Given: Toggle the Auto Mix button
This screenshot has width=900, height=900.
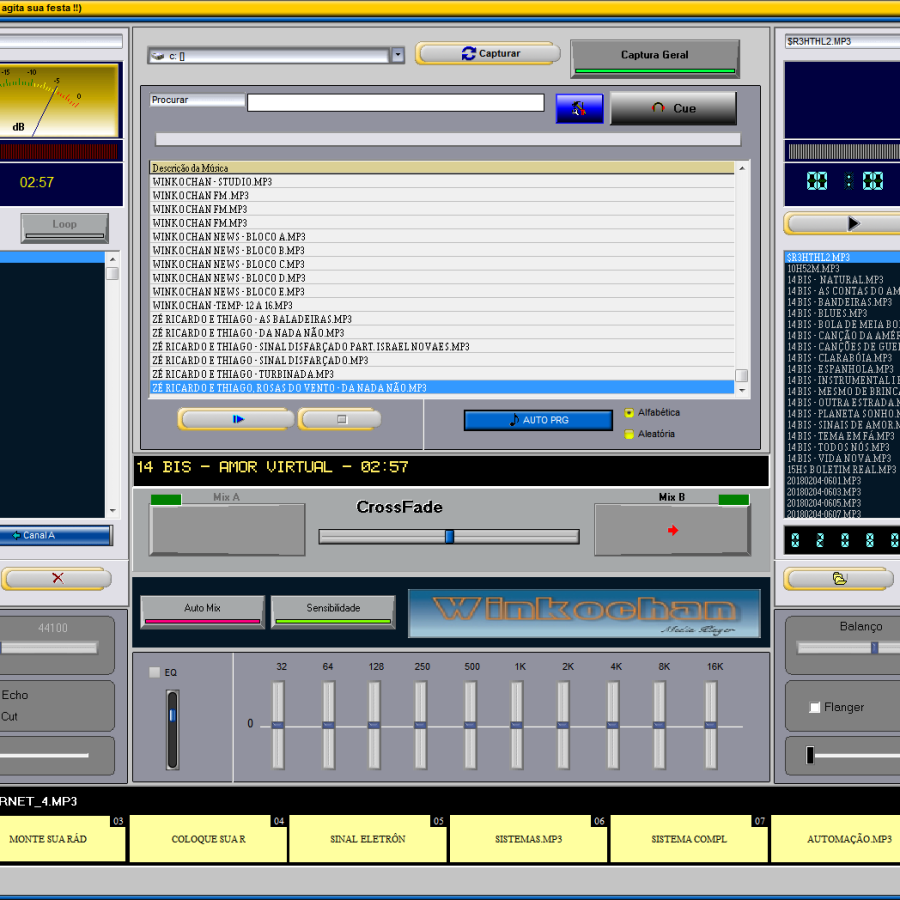Looking at the screenshot, I should point(202,609).
